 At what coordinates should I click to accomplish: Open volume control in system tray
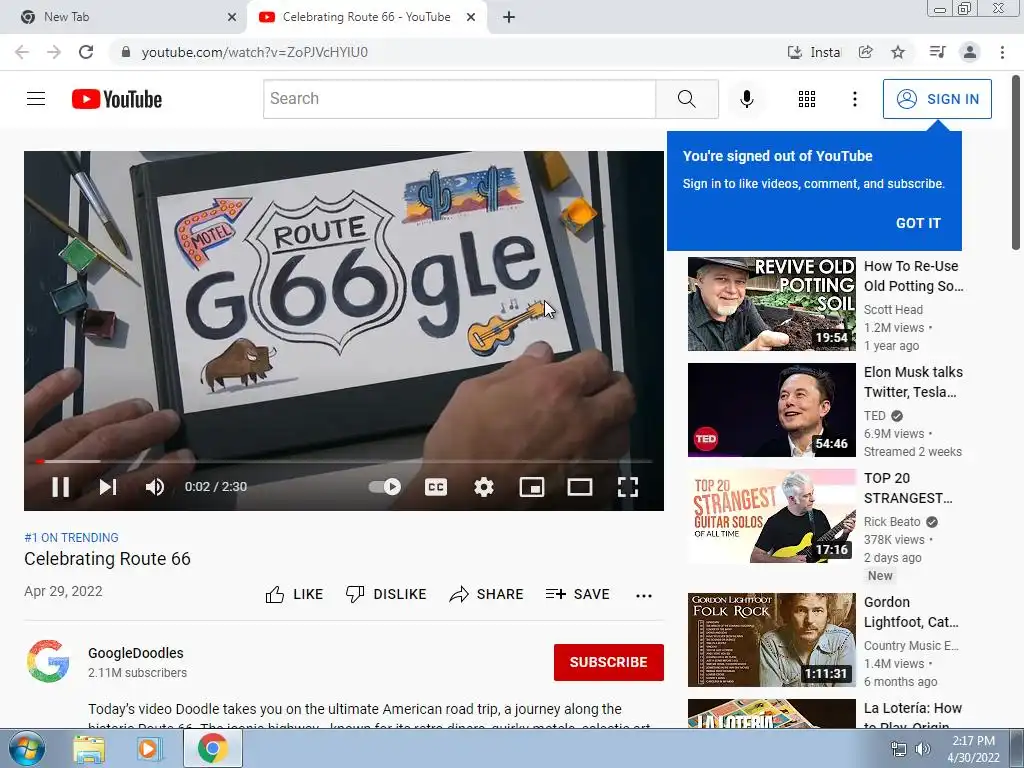(922, 749)
